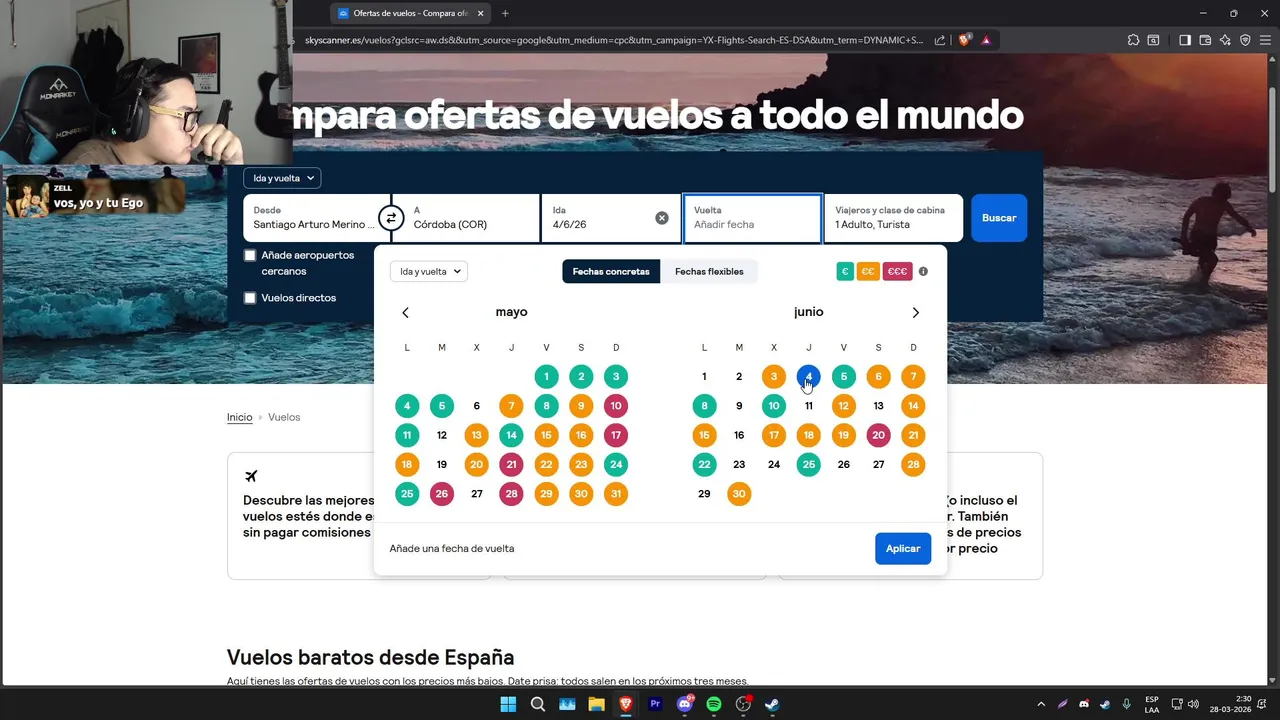Open Brave VPN shield icon
1280x720 pixels.
1245,40
